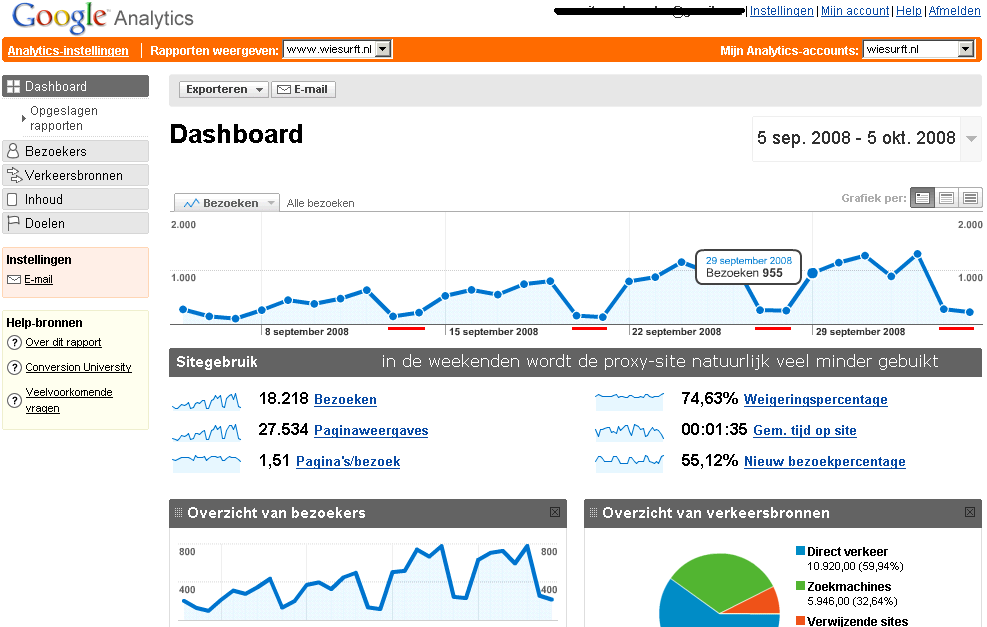
Task: Open the date range selector arrow
Action: click(971, 138)
